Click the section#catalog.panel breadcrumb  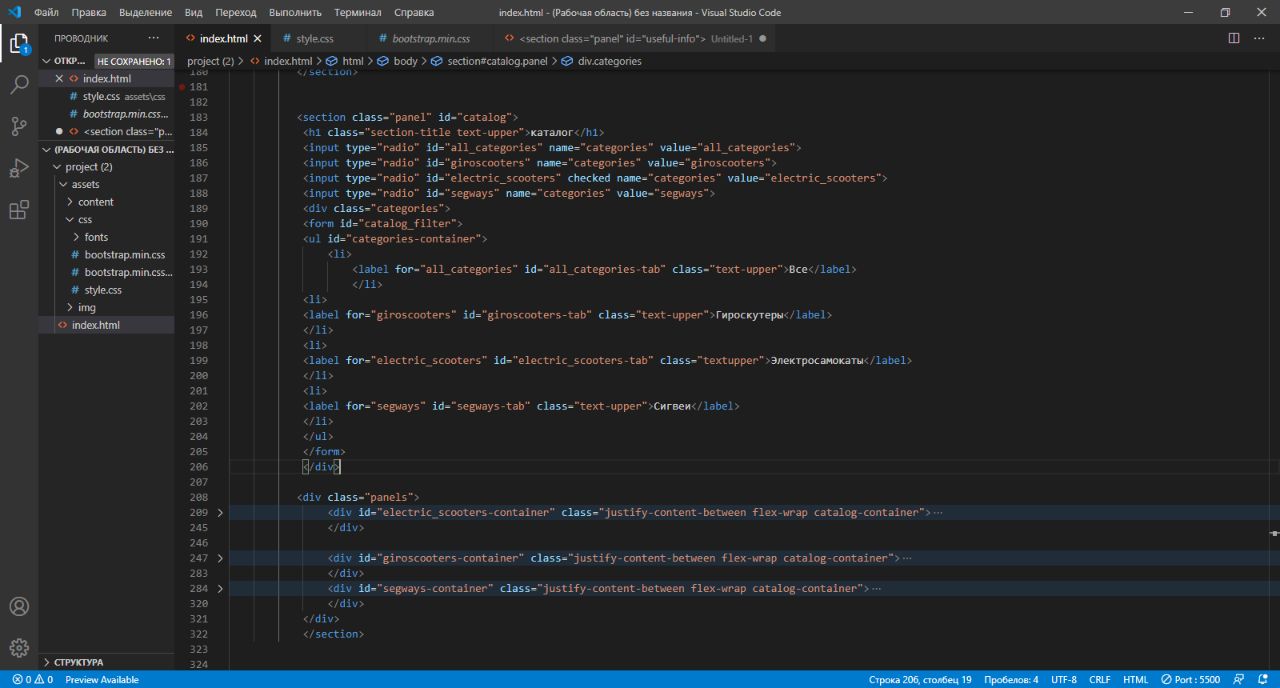pos(489,61)
